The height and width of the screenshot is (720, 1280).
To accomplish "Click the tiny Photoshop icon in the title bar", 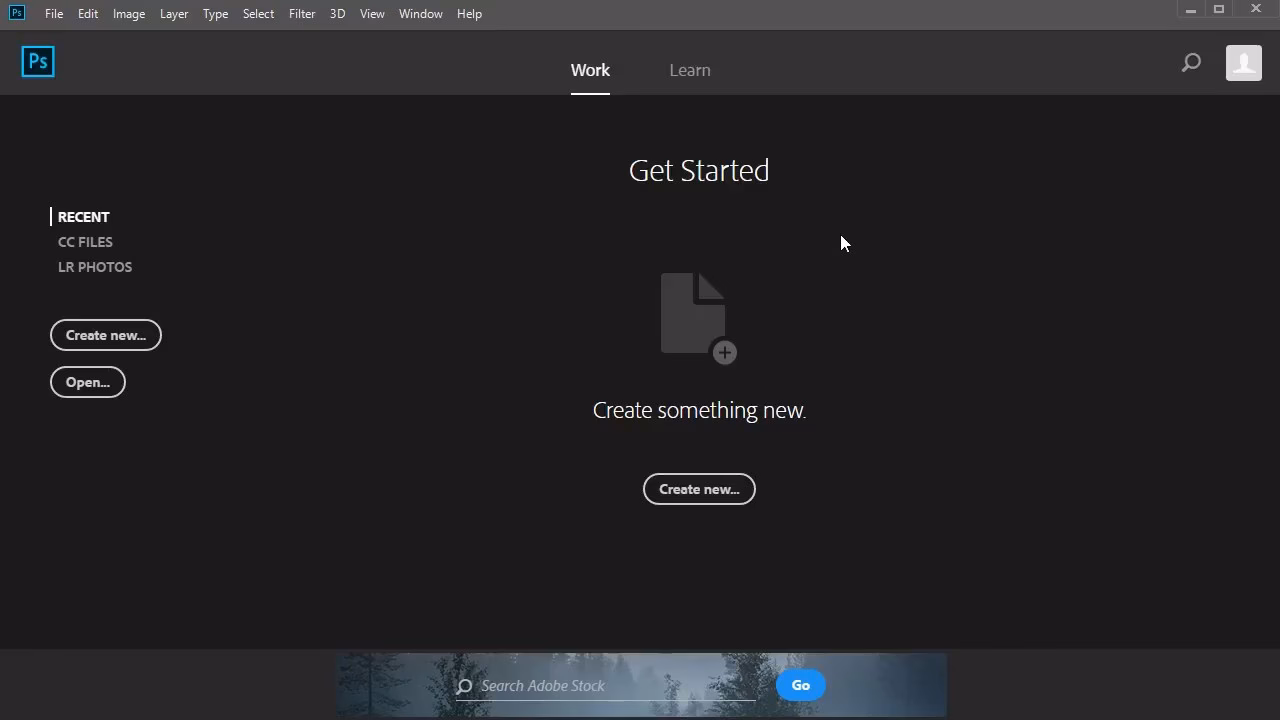I will click(15, 13).
